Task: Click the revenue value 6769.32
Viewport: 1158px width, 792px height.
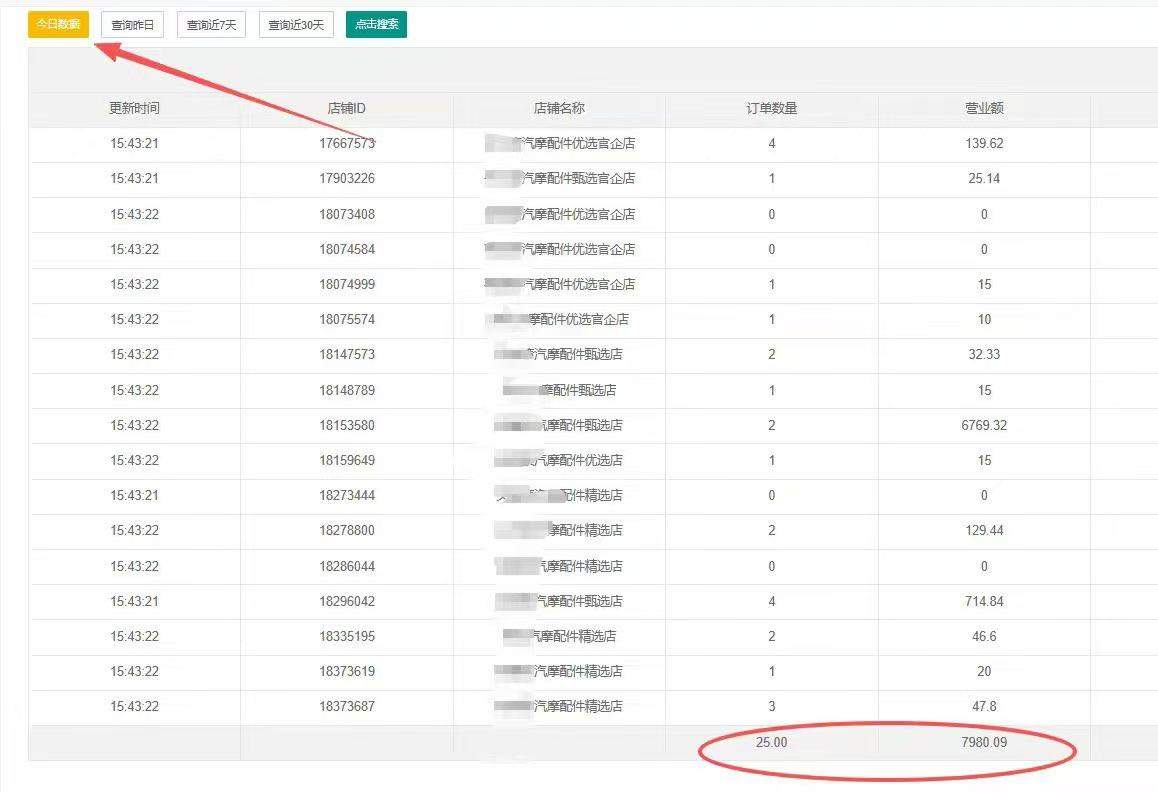Action: [x=984, y=425]
